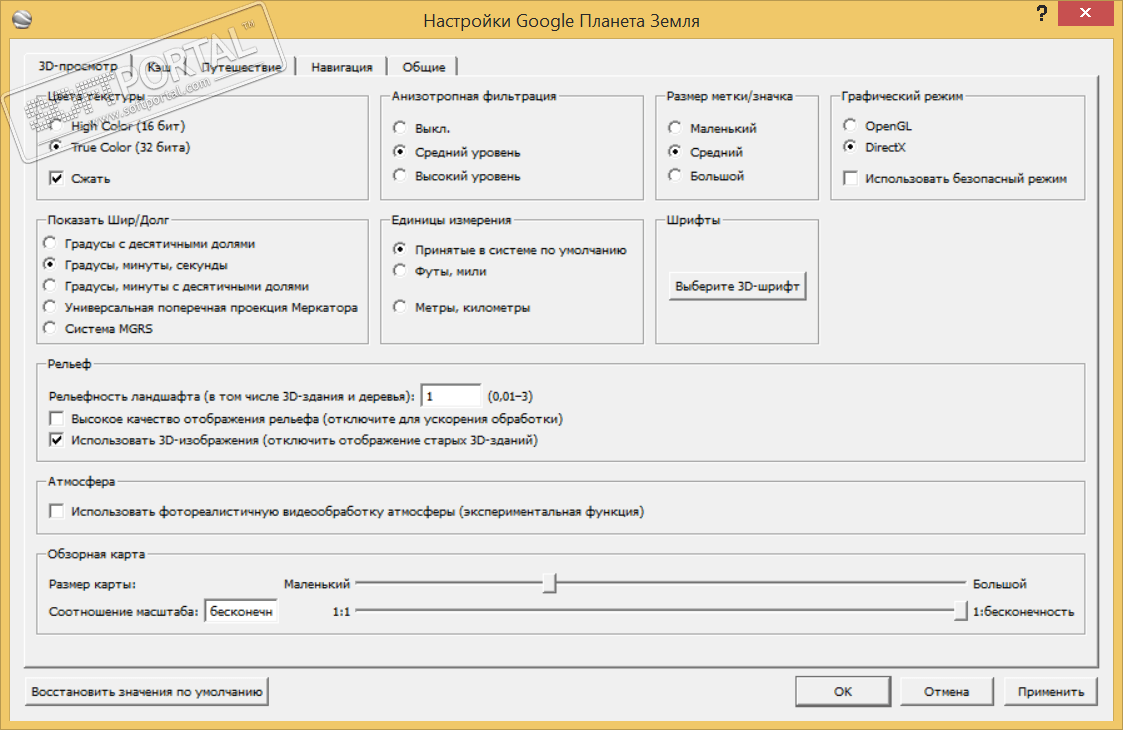Choose Высокий уровень anisotropic filtering
The image size is (1123, 730).
(457, 176)
